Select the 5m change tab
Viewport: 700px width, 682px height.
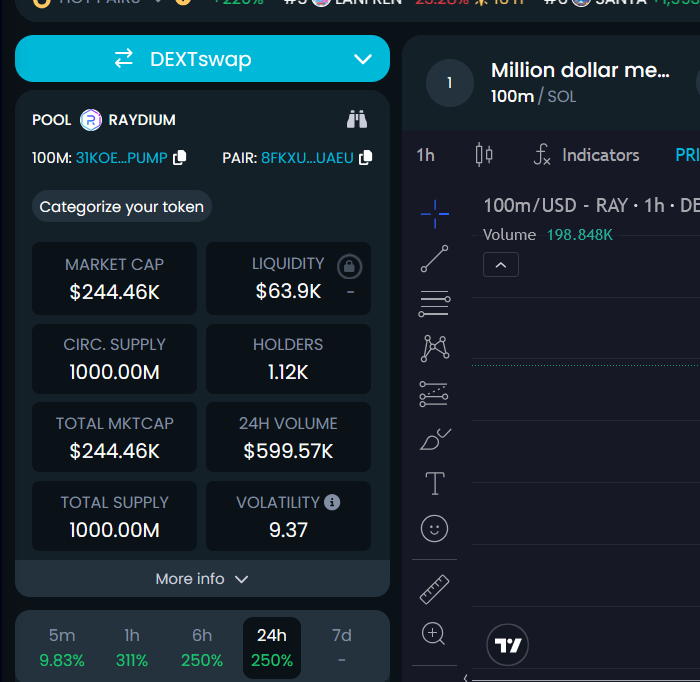pyautogui.click(x=62, y=647)
